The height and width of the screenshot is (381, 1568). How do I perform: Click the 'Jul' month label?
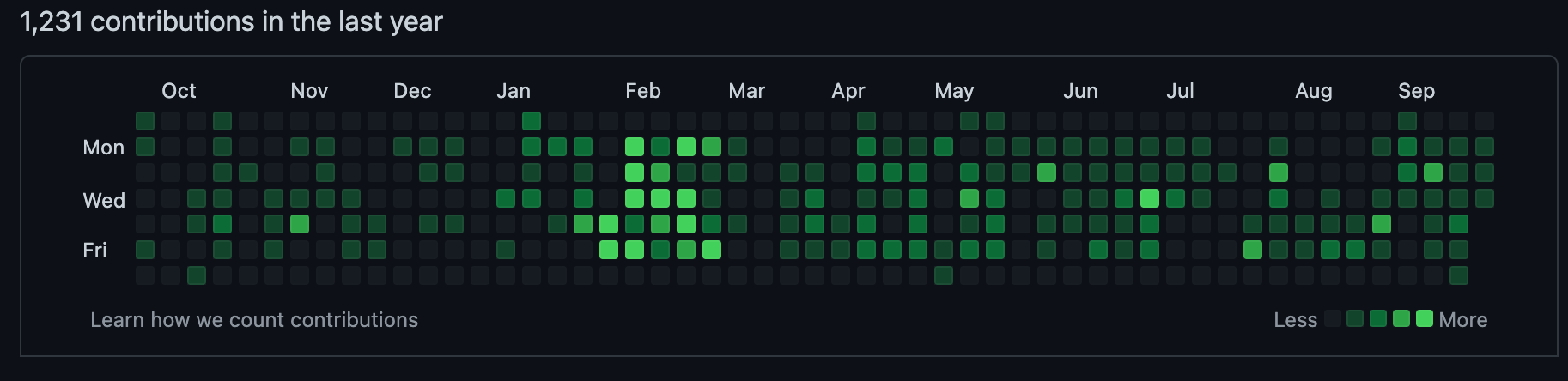[x=1180, y=91]
